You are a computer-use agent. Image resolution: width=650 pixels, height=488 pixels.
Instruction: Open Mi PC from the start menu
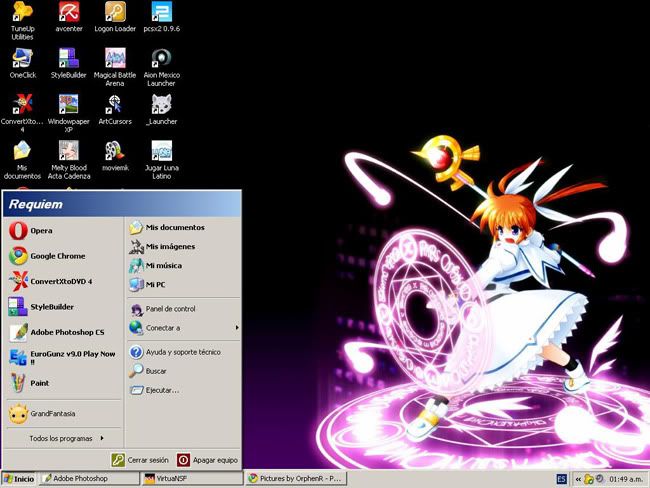pyautogui.click(x=184, y=284)
